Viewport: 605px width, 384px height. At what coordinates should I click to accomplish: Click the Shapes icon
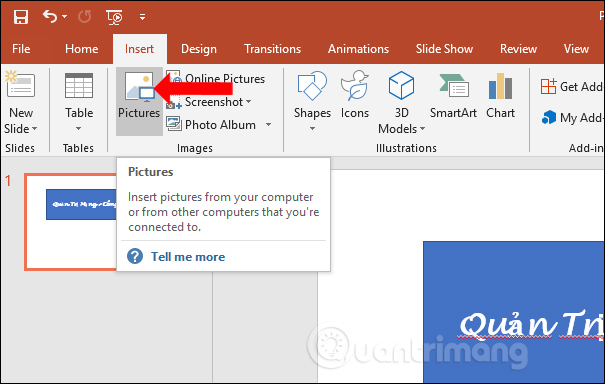pyautogui.click(x=312, y=85)
